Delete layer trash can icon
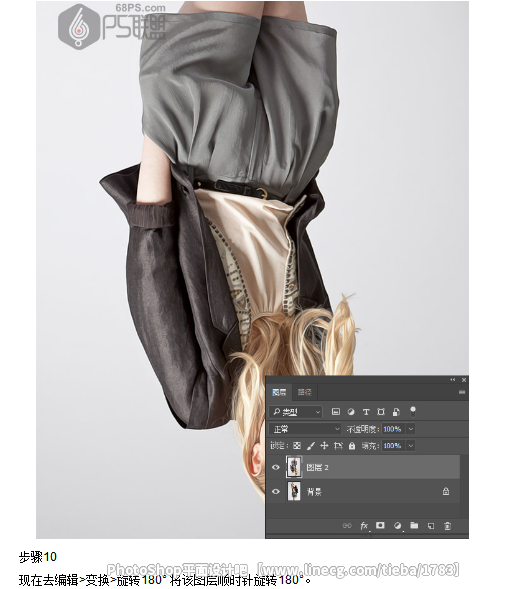The image size is (515, 589). [447, 526]
